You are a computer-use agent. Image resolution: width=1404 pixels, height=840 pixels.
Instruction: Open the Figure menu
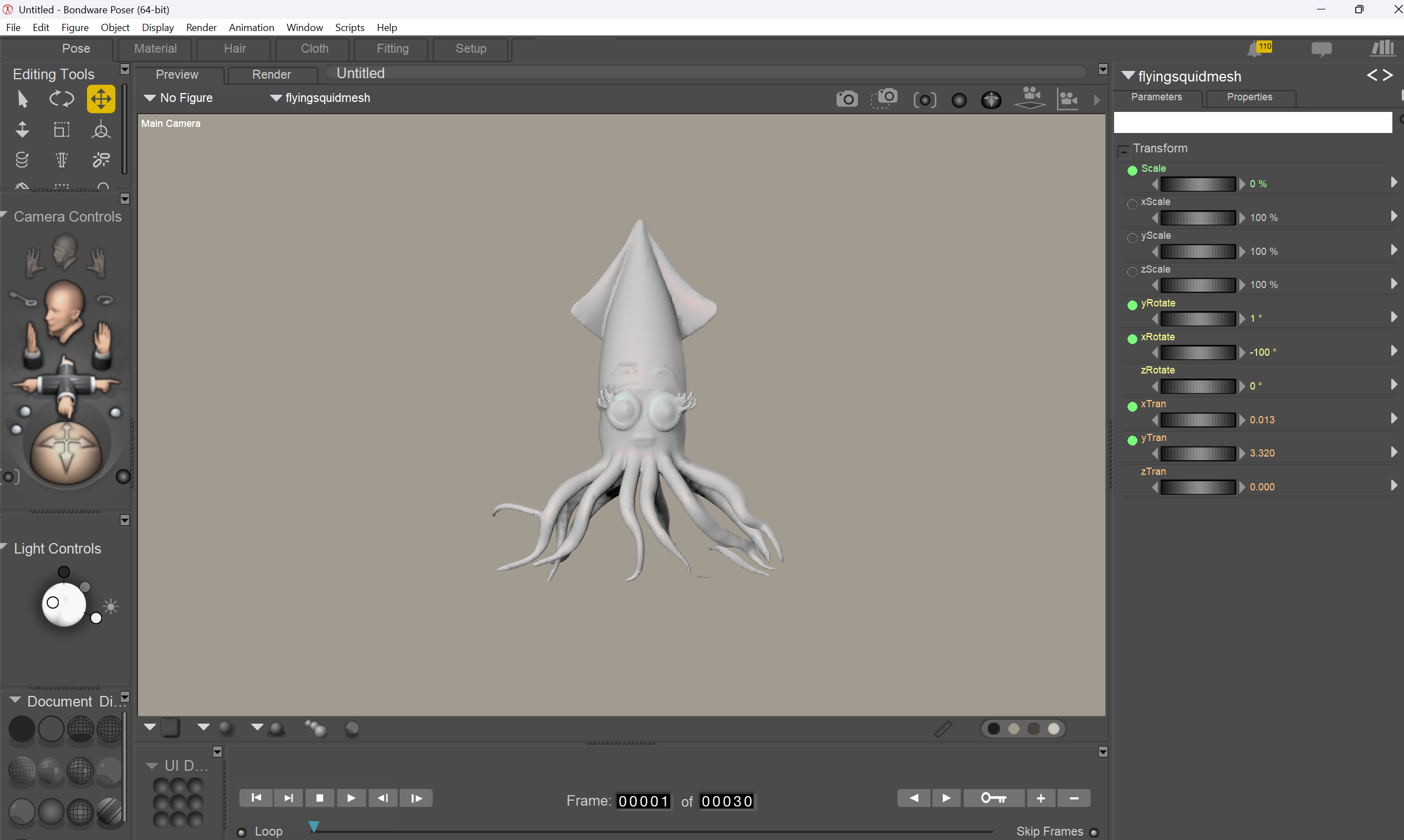tap(75, 27)
